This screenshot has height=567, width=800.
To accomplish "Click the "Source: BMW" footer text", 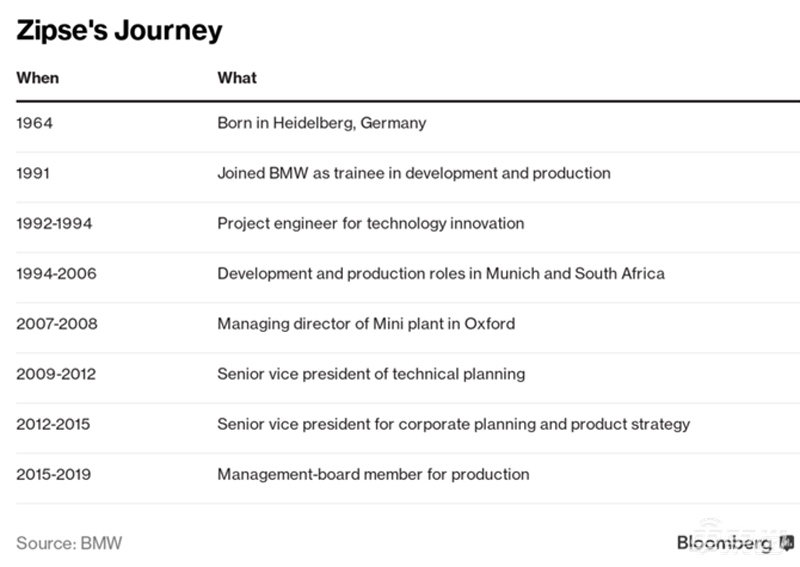I will [x=68, y=543].
